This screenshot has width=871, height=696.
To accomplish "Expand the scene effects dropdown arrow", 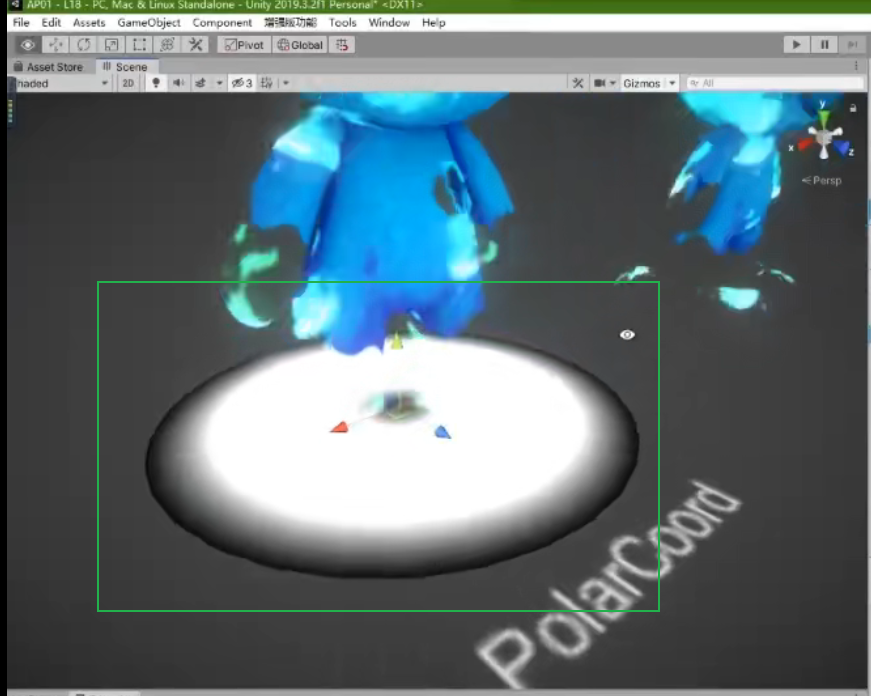I will (219, 83).
